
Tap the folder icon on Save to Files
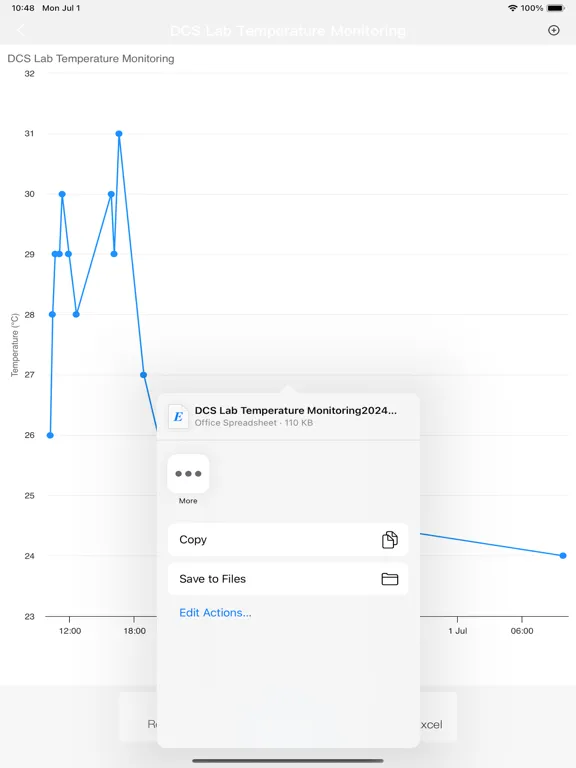[390, 579]
